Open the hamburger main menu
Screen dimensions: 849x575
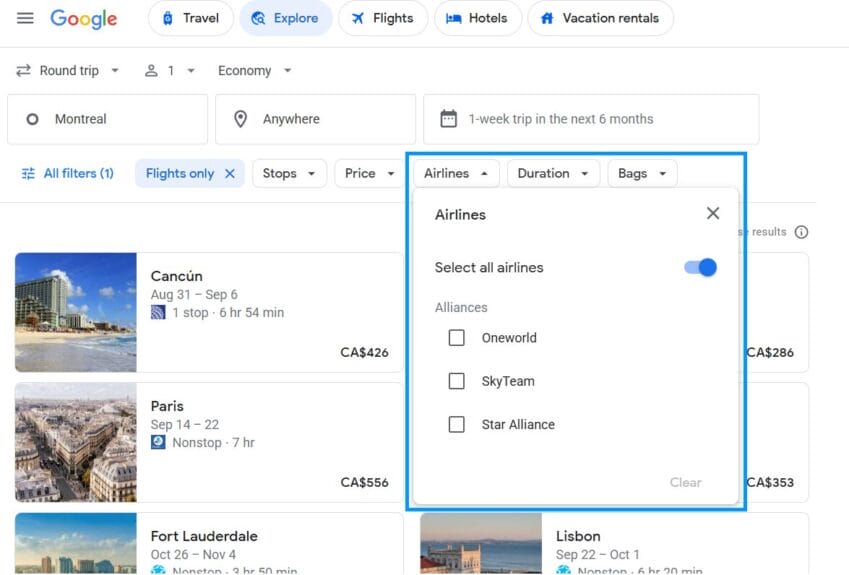click(x=25, y=18)
